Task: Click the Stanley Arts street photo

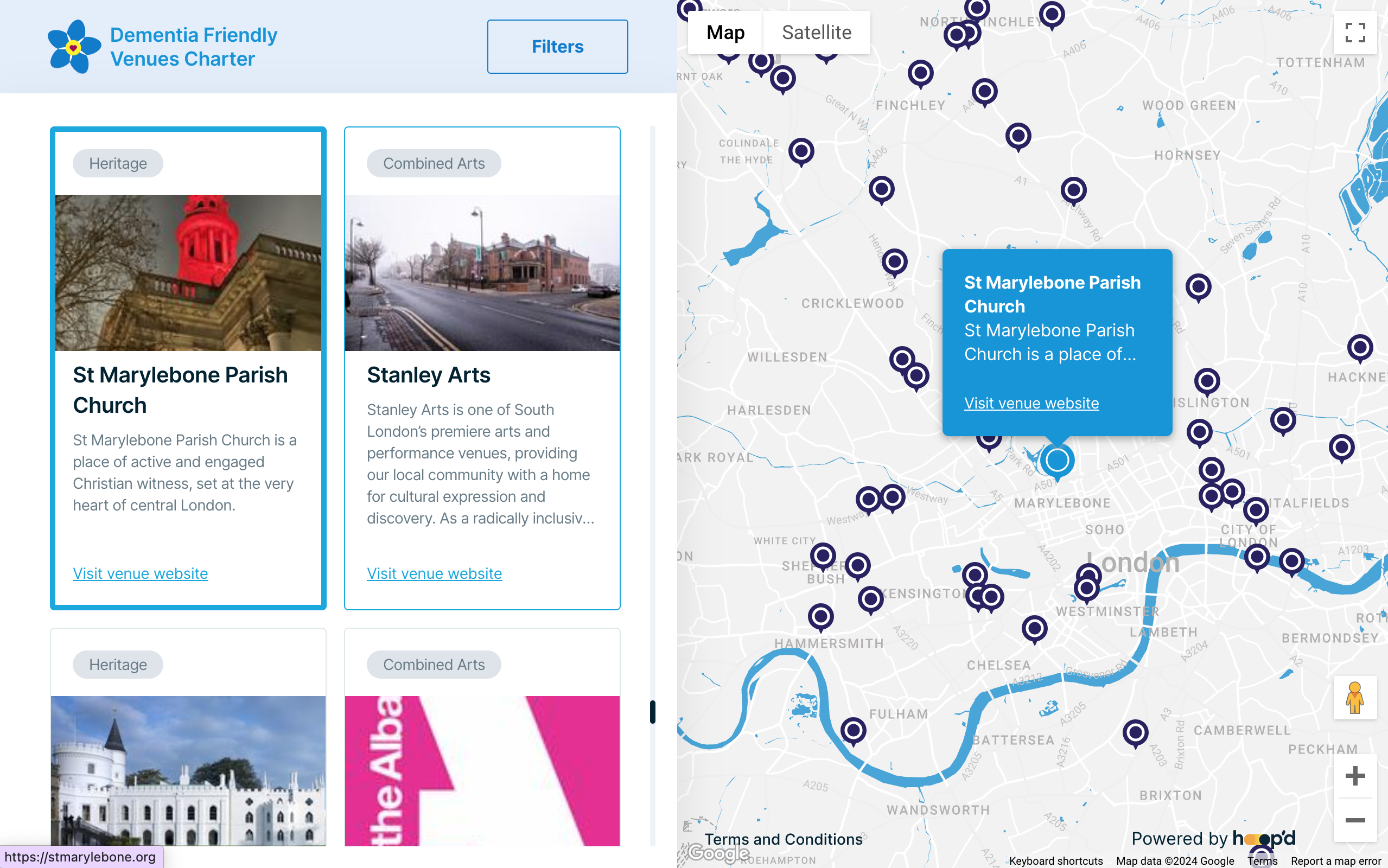Action: coord(482,273)
